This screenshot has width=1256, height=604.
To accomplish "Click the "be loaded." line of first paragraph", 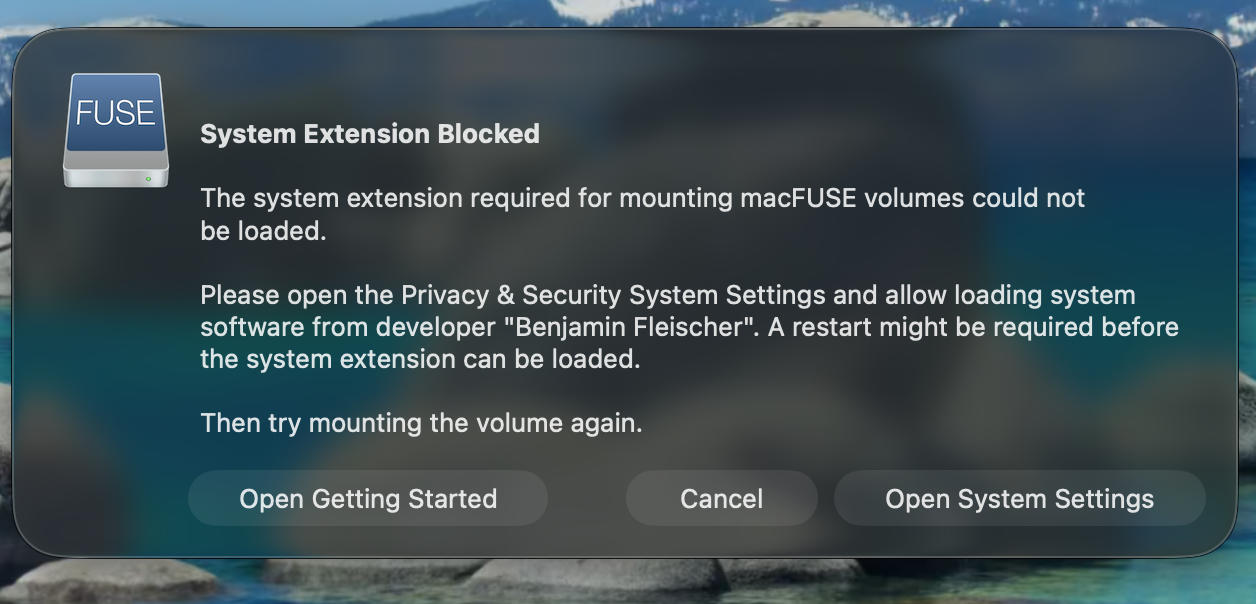I will pos(263,231).
